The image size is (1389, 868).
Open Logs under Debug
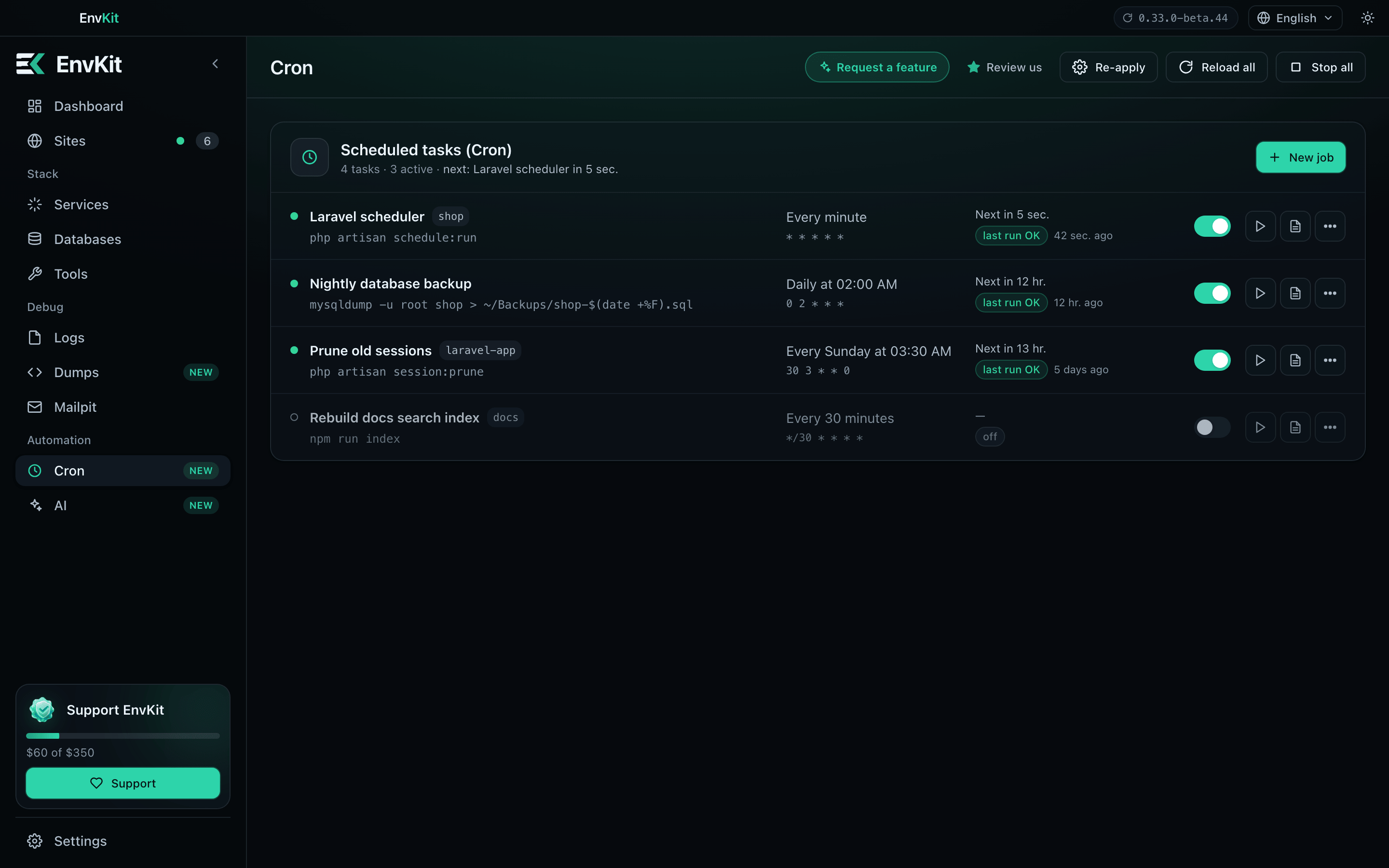click(123, 338)
